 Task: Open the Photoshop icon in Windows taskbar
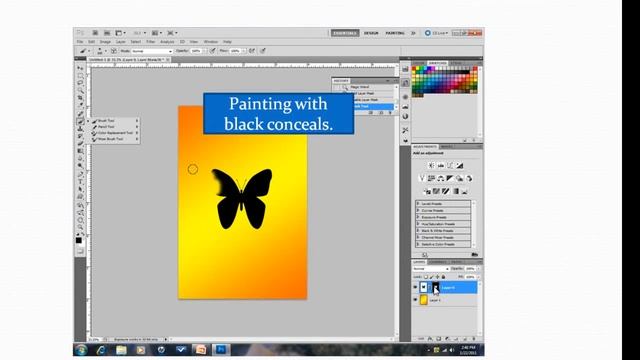pyautogui.click(x=221, y=350)
